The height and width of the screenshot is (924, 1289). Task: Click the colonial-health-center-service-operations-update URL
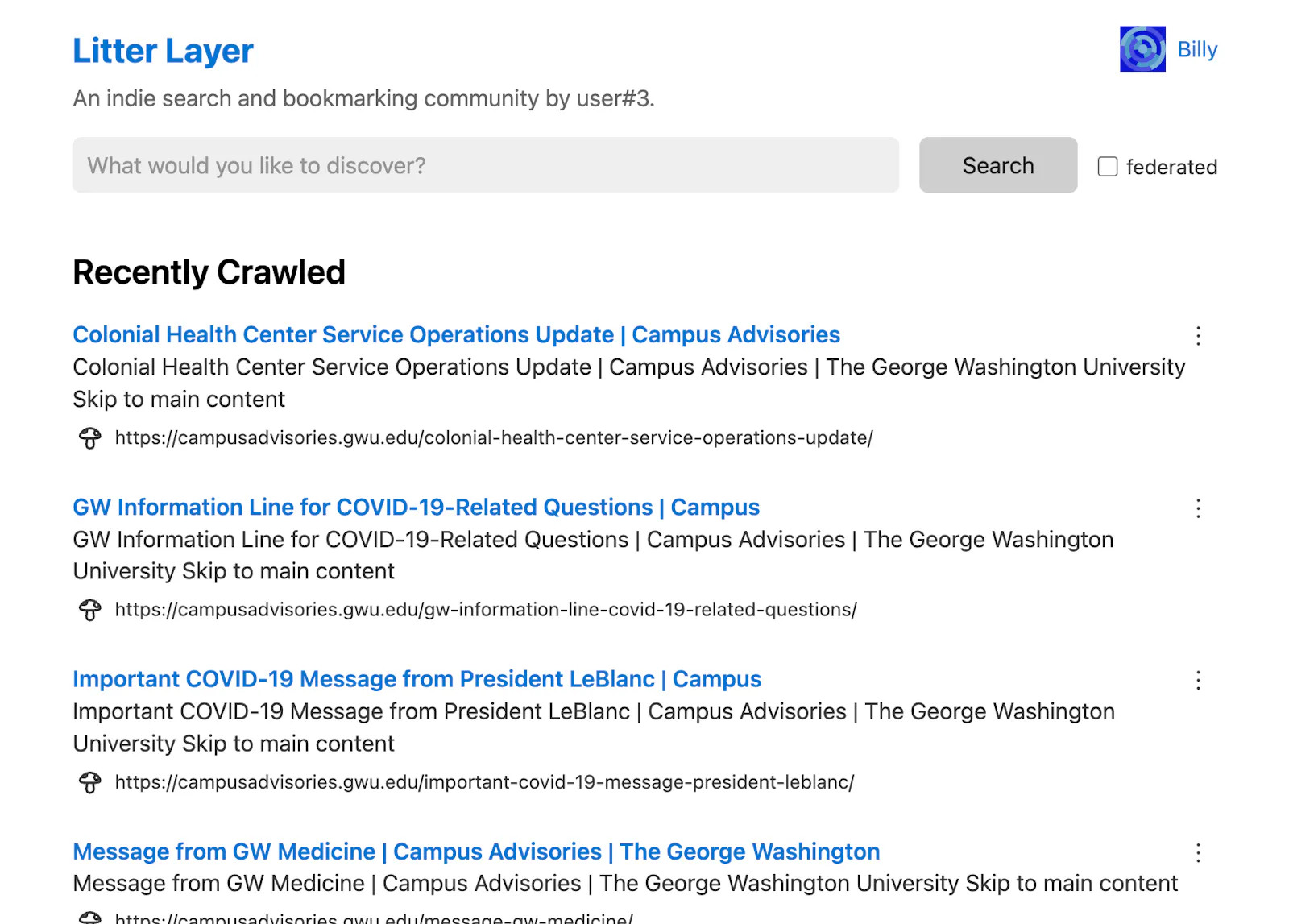pyautogui.click(x=494, y=437)
